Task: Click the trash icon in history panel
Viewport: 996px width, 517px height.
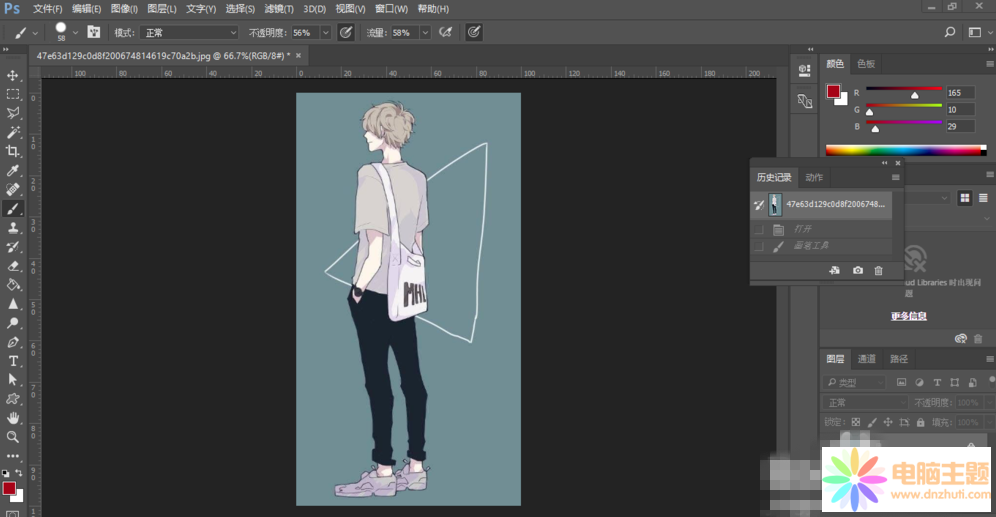Action: (x=878, y=271)
